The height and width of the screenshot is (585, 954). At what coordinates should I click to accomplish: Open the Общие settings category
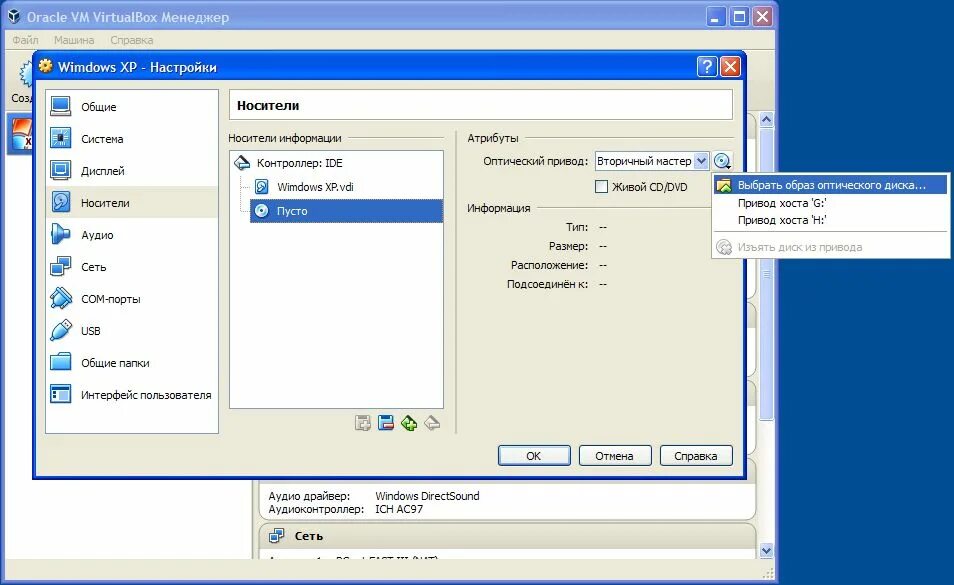pos(131,106)
